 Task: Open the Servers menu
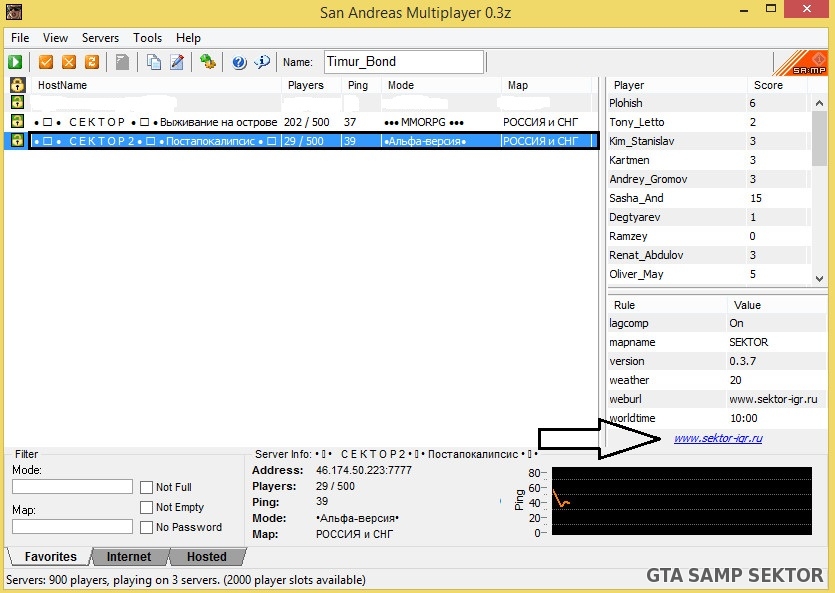[x=100, y=37]
